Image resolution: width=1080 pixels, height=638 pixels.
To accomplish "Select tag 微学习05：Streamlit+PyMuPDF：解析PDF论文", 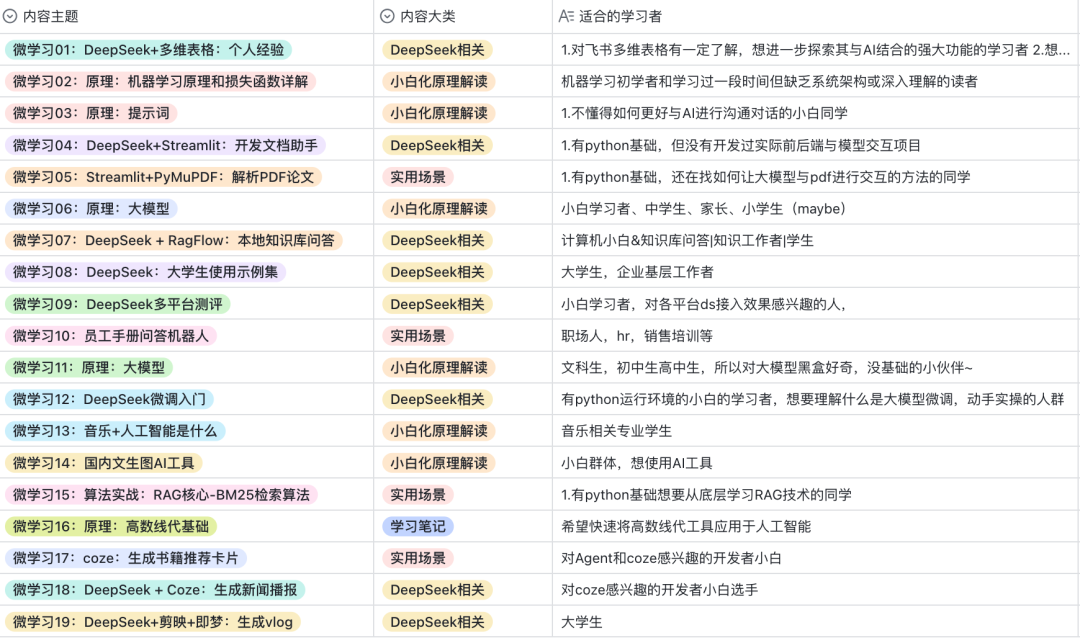I will point(163,177).
